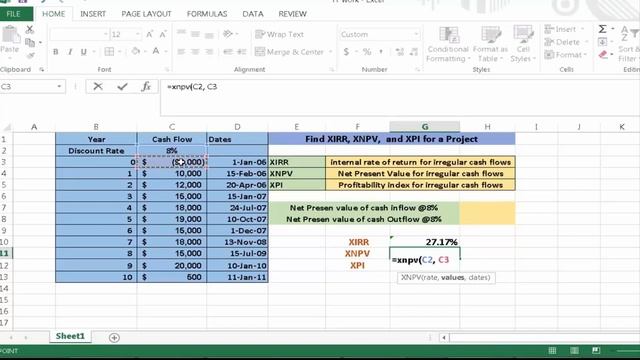Click the Copy icon in Clipboard
This screenshot has width=640, height=360.
click(x=30, y=42)
